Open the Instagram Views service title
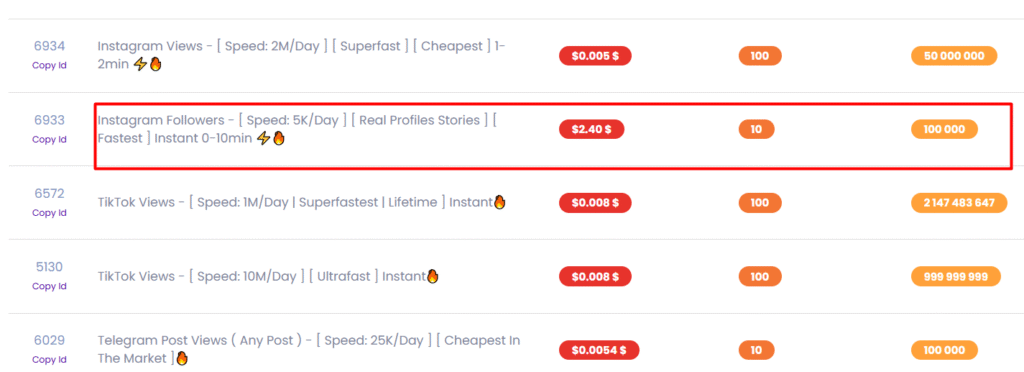 coord(301,55)
